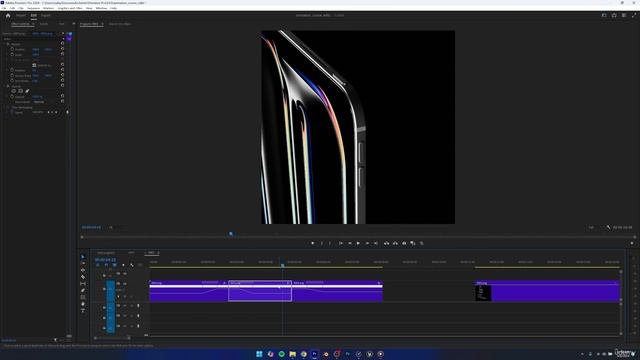Click the Extract button

coord(395,243)
